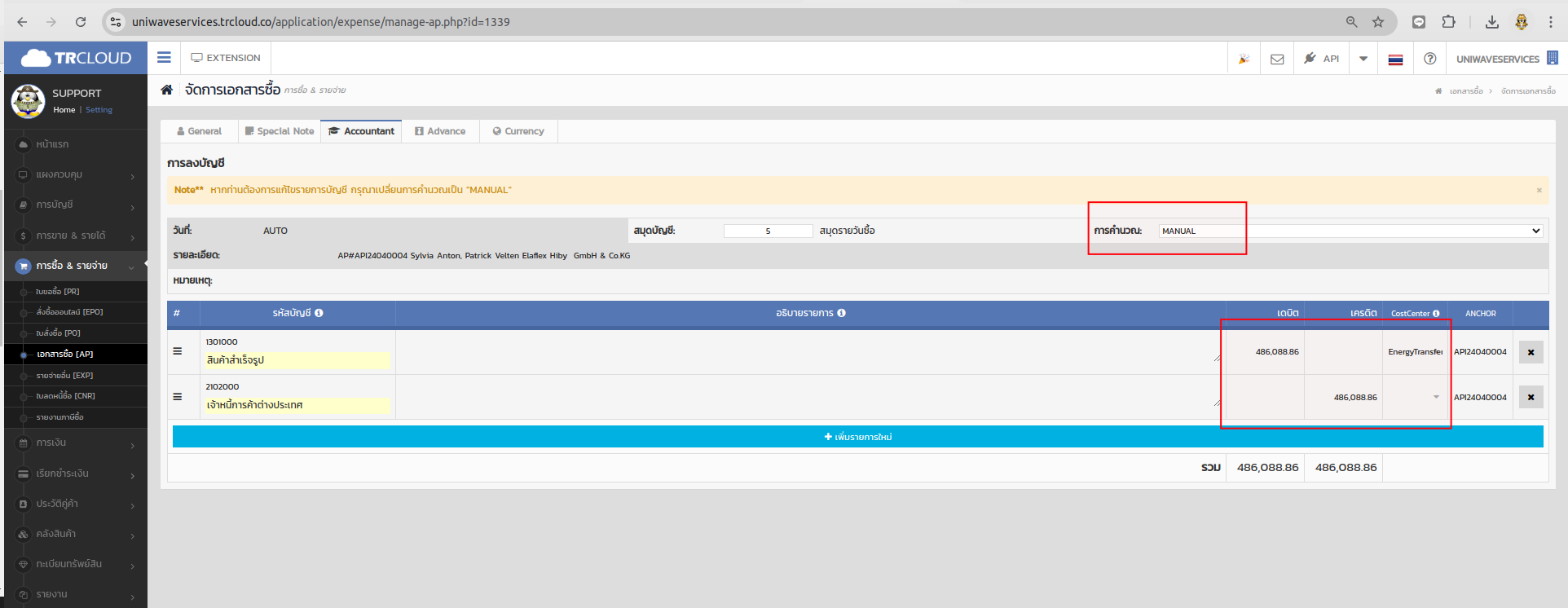Expand the third sidebar menu item
This screenshot has width=1568, height=608.
(76, 205)
